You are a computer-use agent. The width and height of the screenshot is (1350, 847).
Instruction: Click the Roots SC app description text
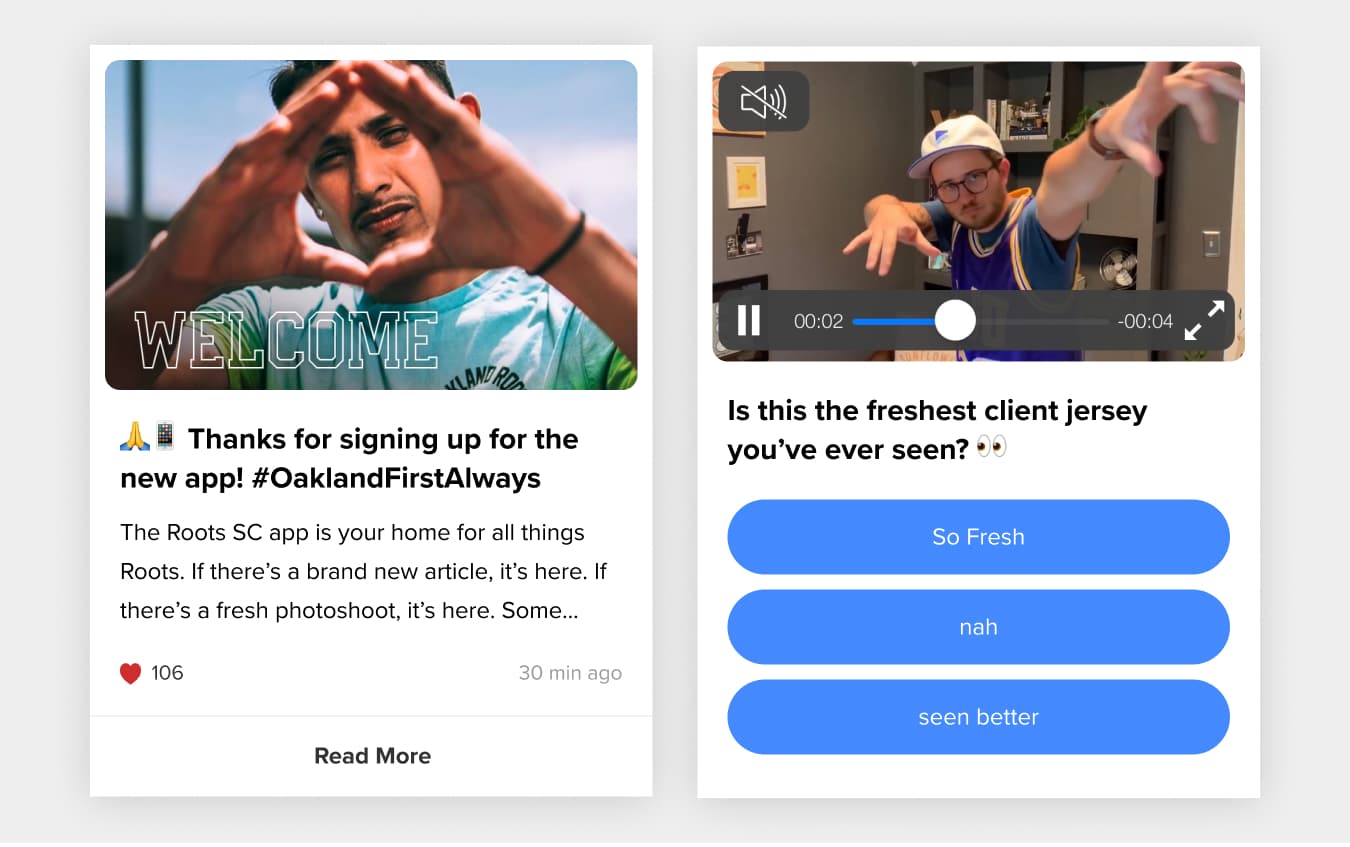click(x=364, y=571)
